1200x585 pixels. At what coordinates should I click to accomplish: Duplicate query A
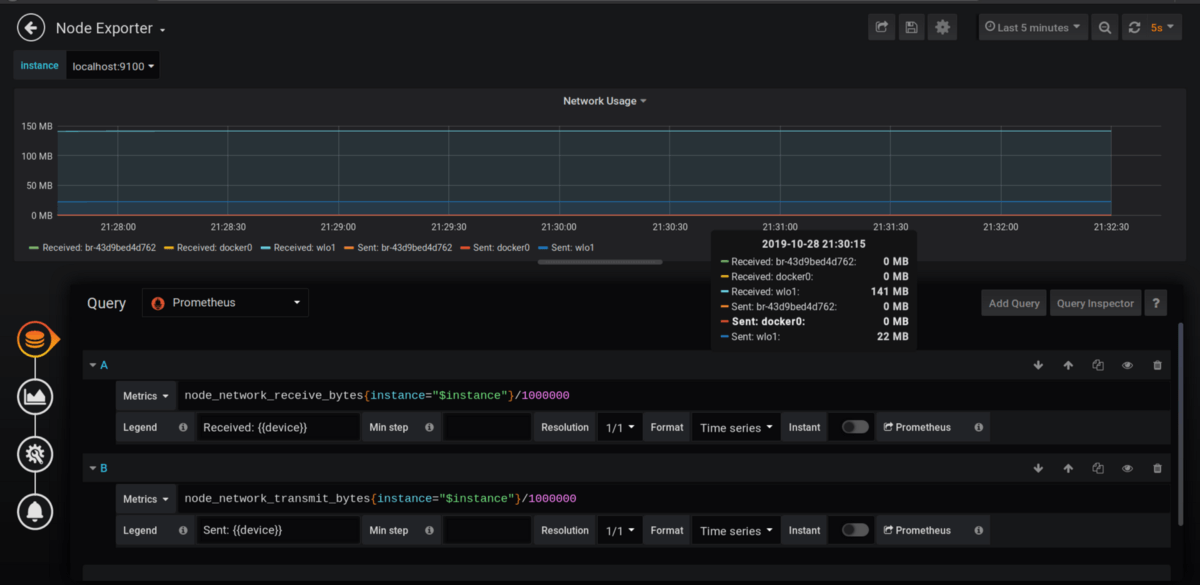click(1098, 365)
